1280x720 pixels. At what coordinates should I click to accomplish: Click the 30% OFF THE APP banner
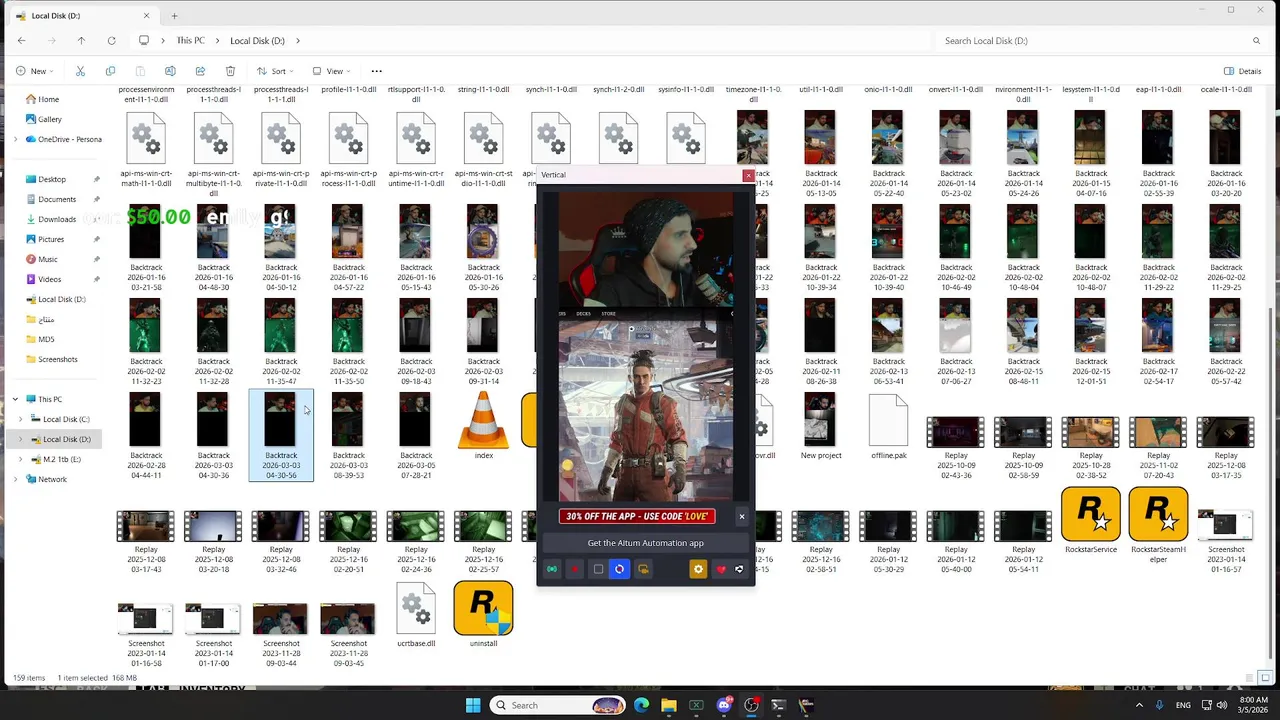[637, 516]
